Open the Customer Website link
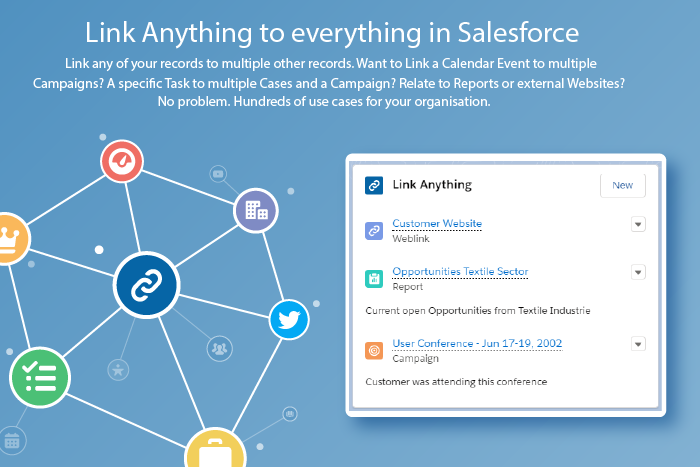Image resolution: width=700 pixels, height=467 pixels. tap(437, 223)
